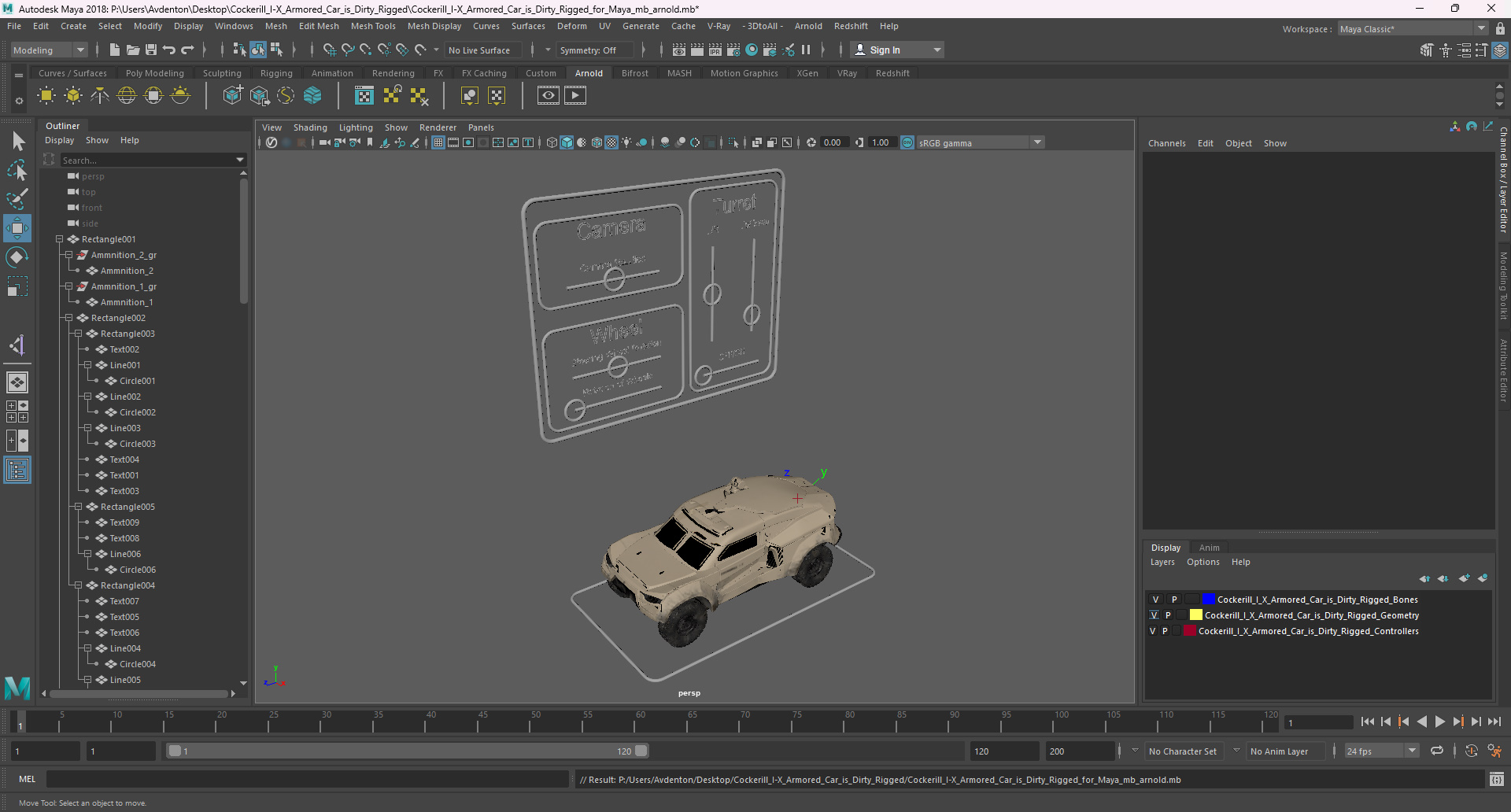Collapse Rectangle001 in the Outliner
This screenshot has width=1511, height=812.
pos(59,239)
